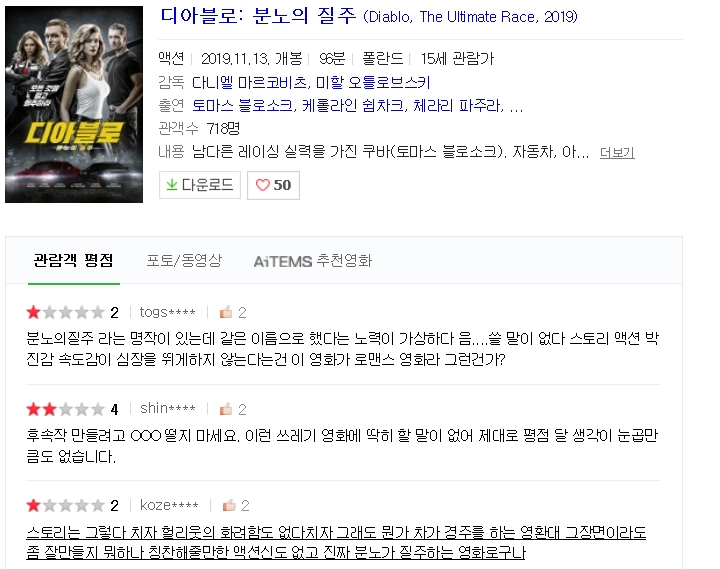Switch to the 관람객 평점 tab
This screenshot has height=569, width=720.
pos(73,261)
